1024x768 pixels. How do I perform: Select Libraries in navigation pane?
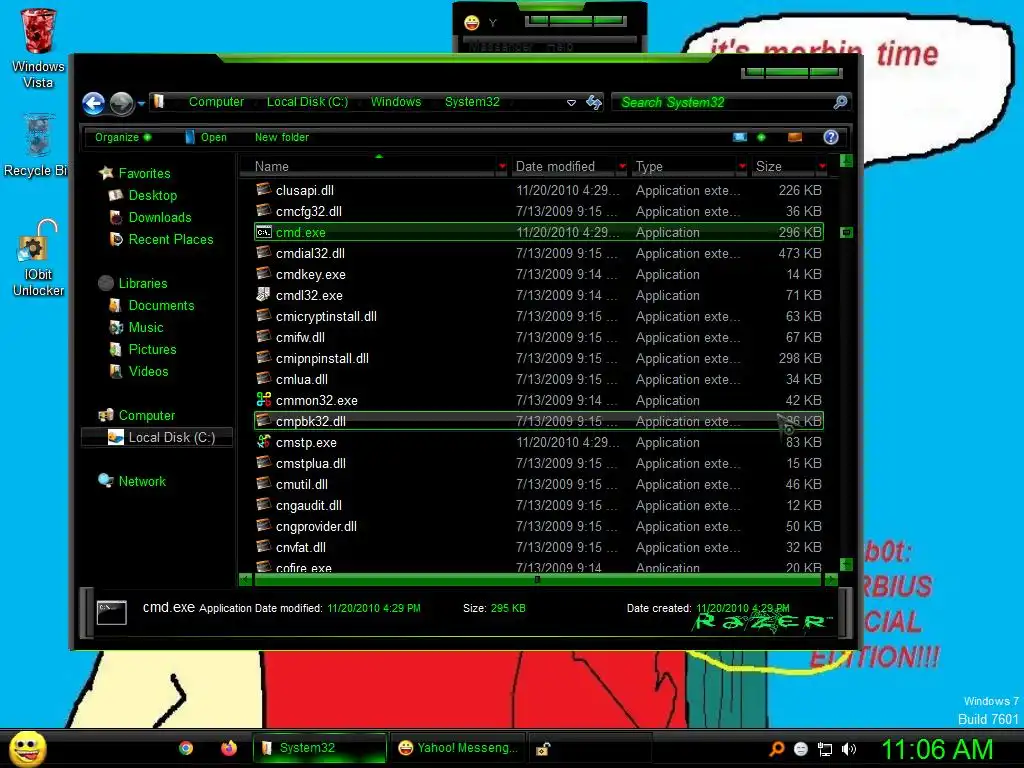pos(143,283)
